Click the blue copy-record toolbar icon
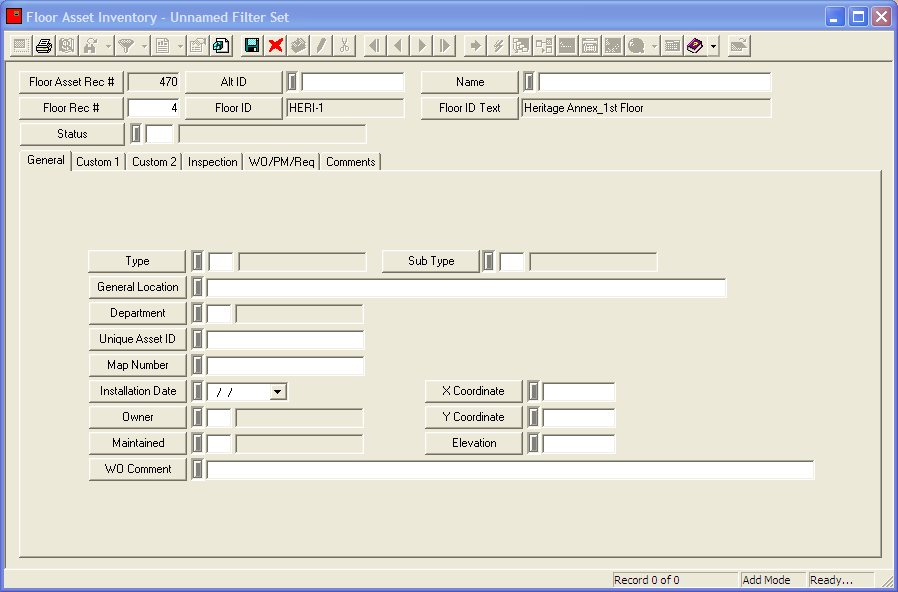This screenshot has width=898, height=592. [221, 46]
